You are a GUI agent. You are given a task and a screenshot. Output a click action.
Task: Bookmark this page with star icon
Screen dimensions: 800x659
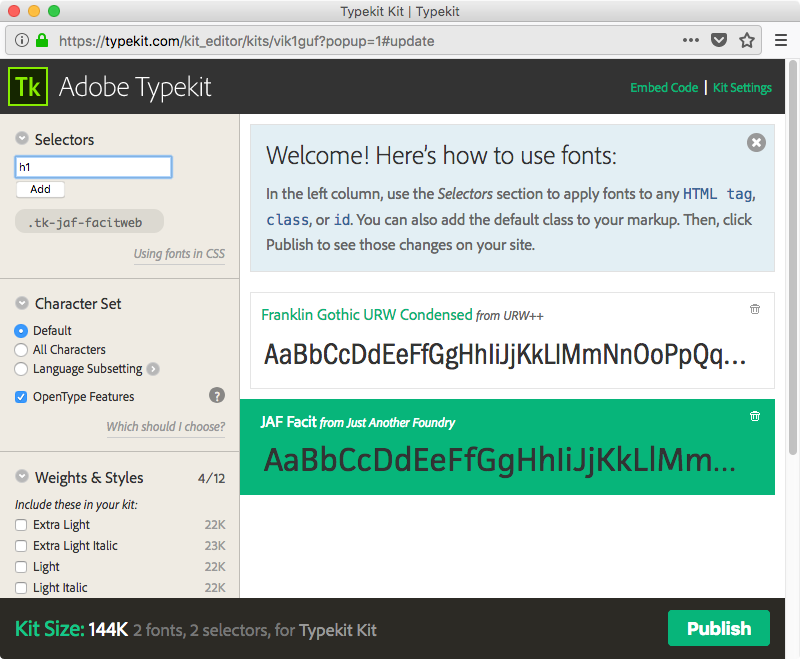click(747, 40)
